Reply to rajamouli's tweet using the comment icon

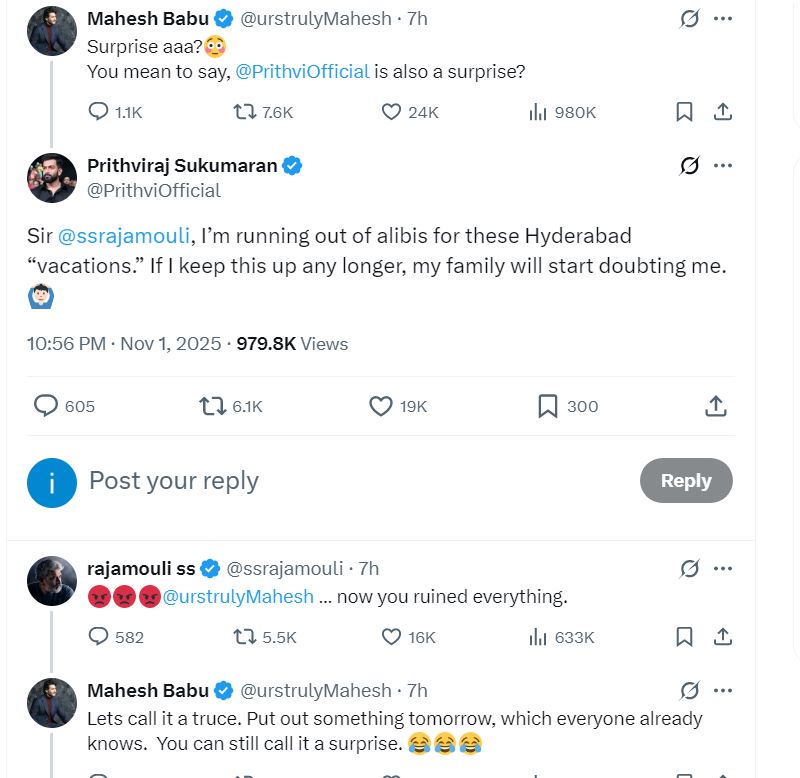pos(97,636)
